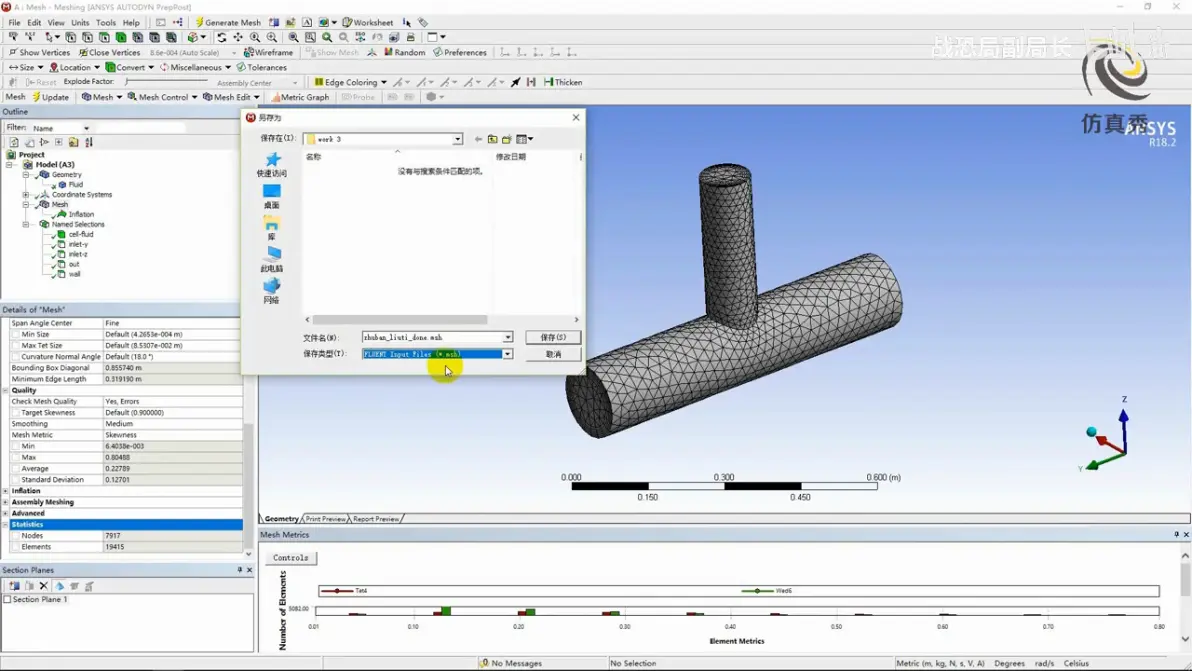This screenshot has height=671, width=1192.
Task: Click the Tolerances toolbar item
Action: coord(262,67)
